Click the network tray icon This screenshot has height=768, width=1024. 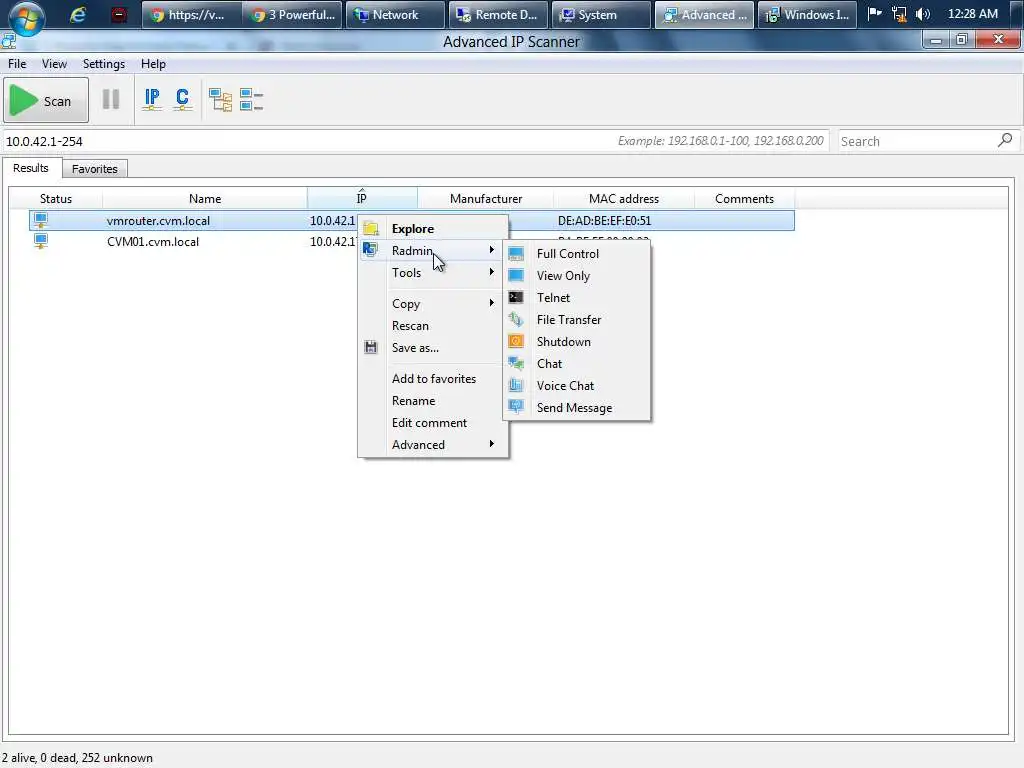tap(899, 14)
